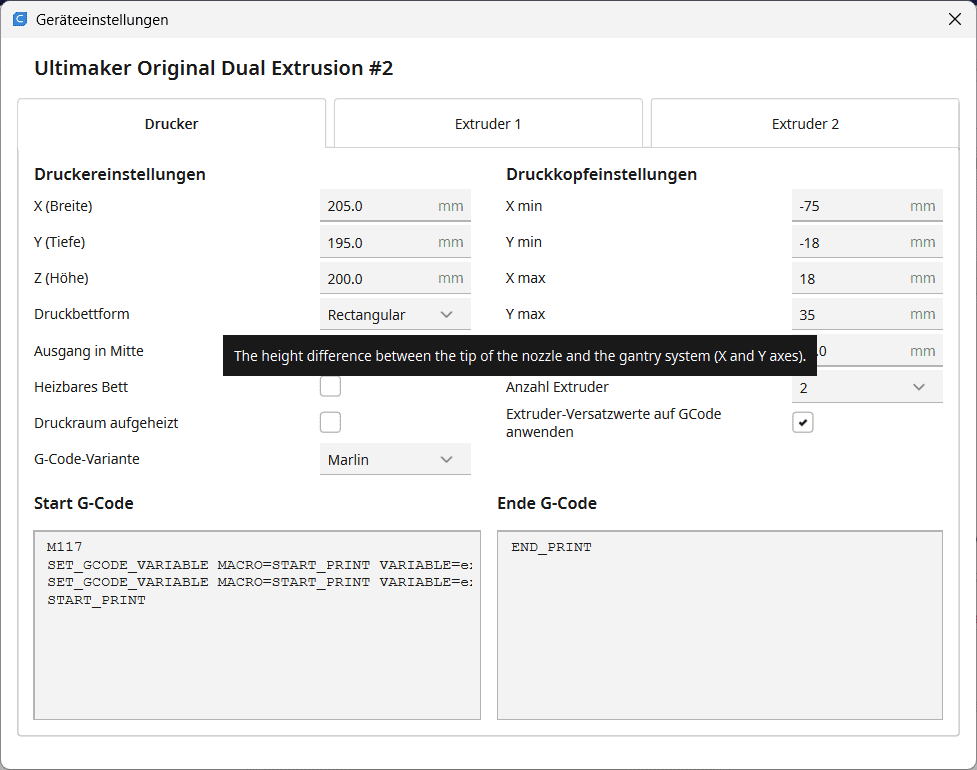Open the Extruder 2 tab

(805, 123)
